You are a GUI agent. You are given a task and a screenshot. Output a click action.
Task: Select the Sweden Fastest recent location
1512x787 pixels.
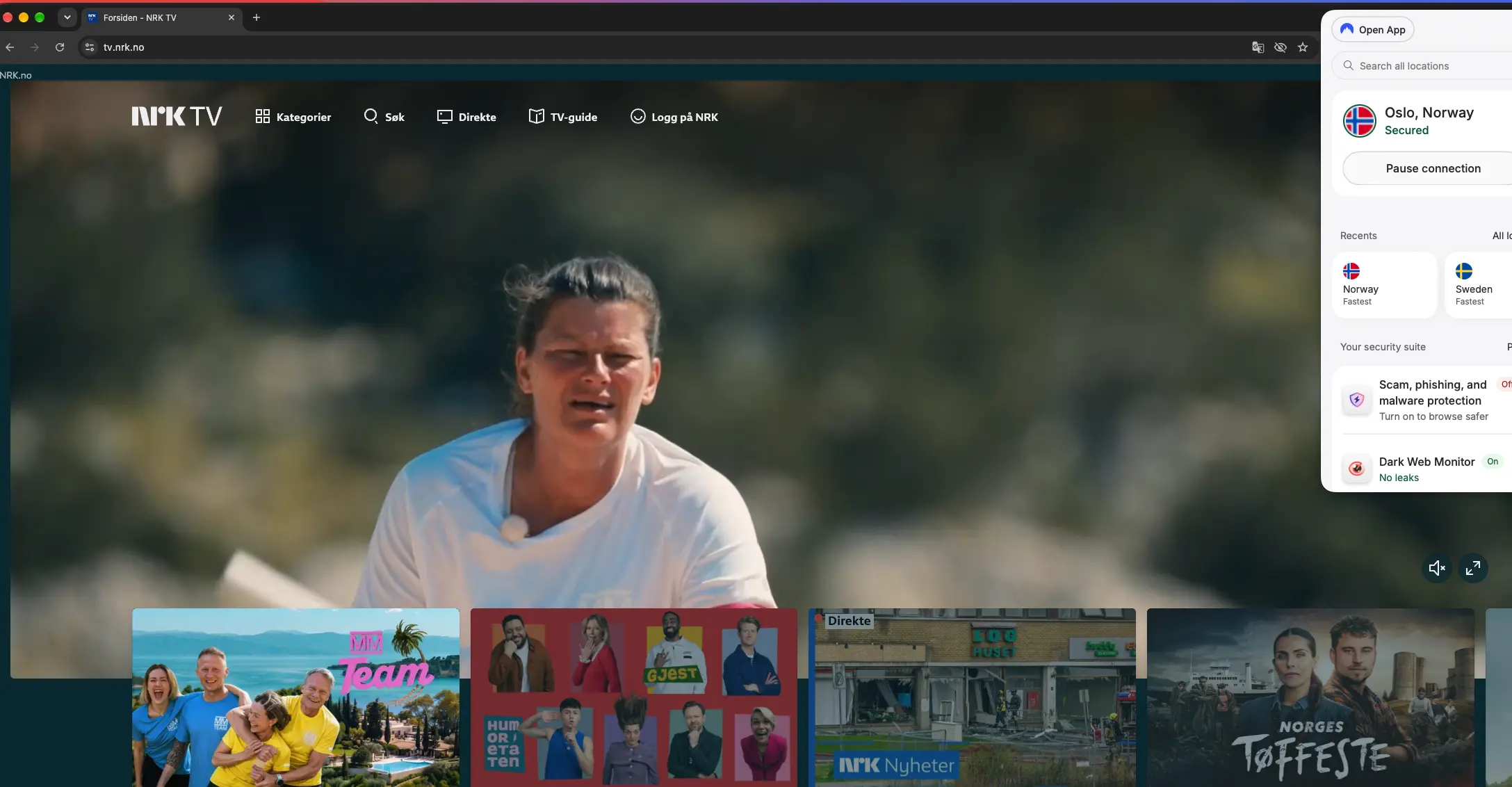1479,286
